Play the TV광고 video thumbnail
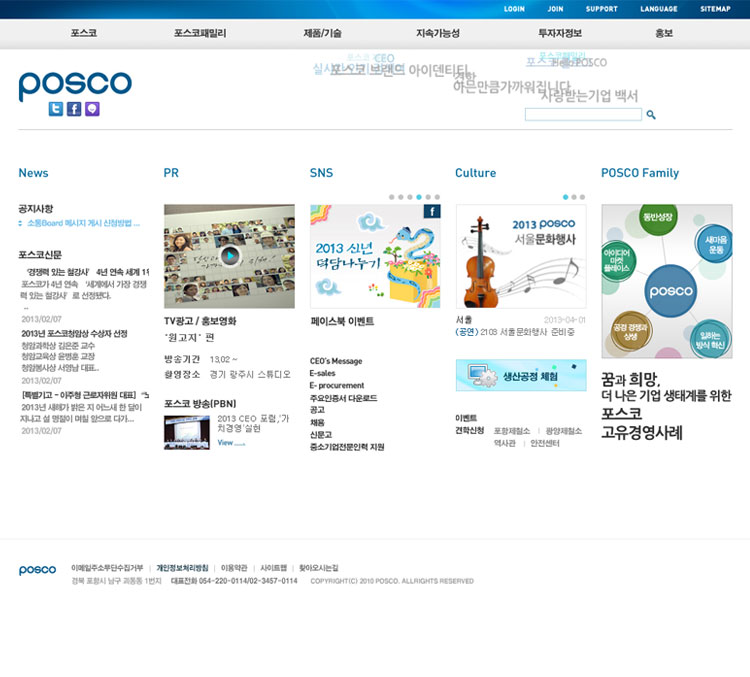 [230, 255]
